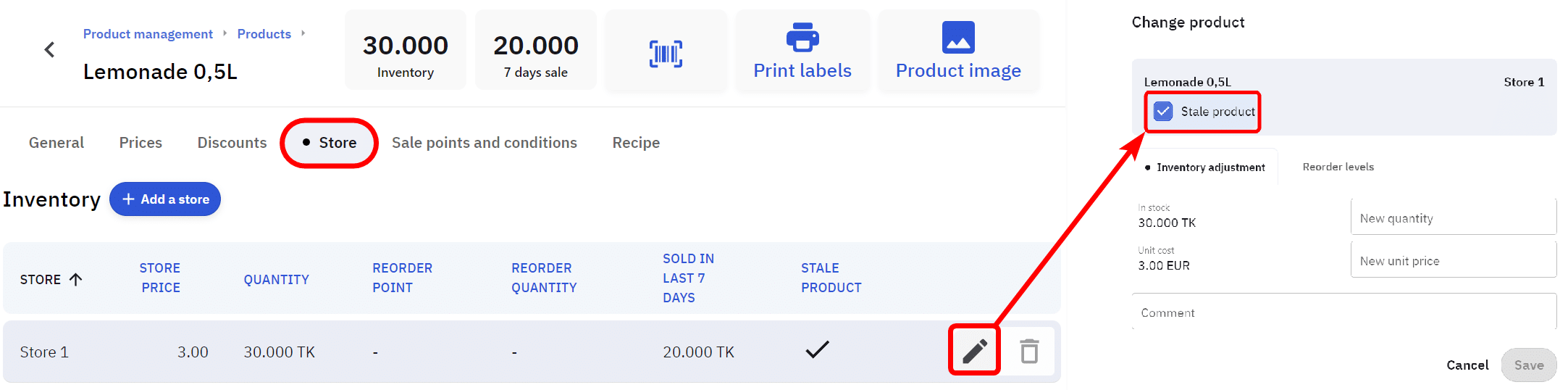
Task: Click the Print labels printer icon
Action: tap(802, 38)
